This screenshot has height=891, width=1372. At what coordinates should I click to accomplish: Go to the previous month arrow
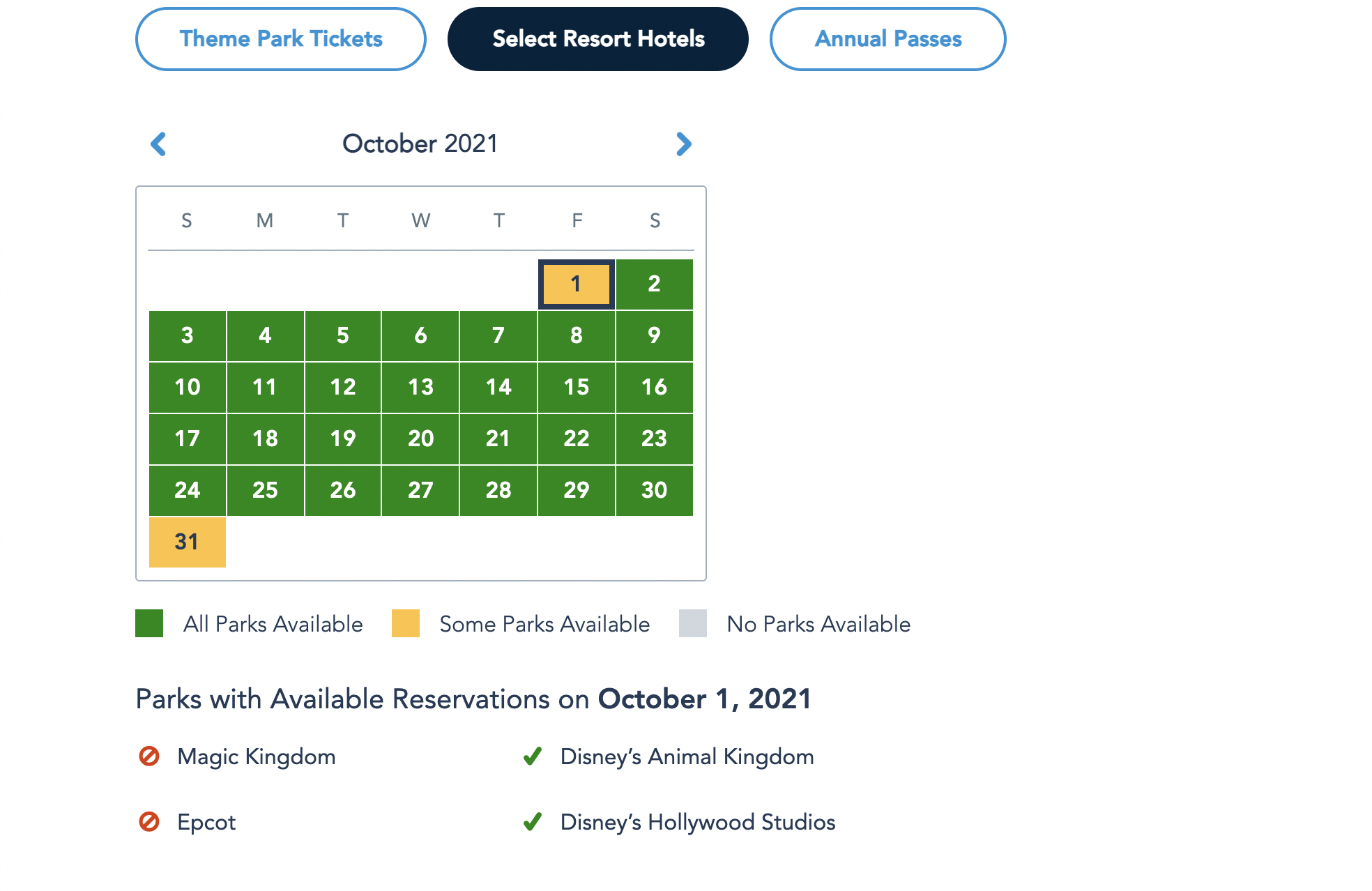(x=158, y=144)
